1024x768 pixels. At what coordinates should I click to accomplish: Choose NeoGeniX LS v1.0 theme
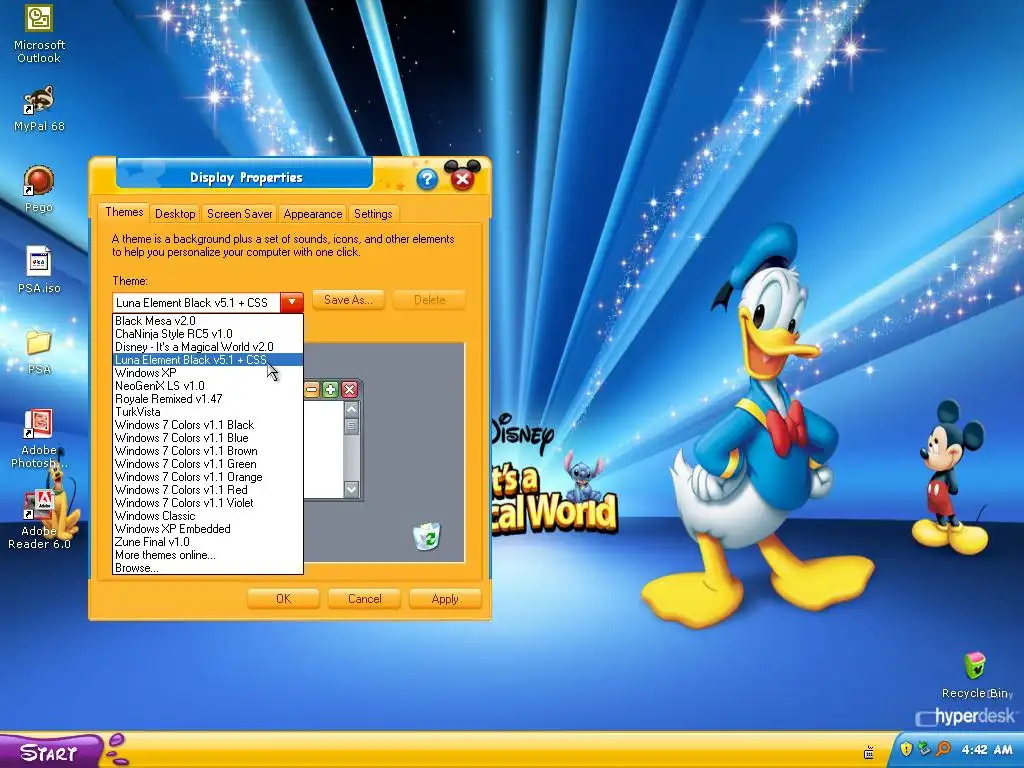(x=208, y=386)
